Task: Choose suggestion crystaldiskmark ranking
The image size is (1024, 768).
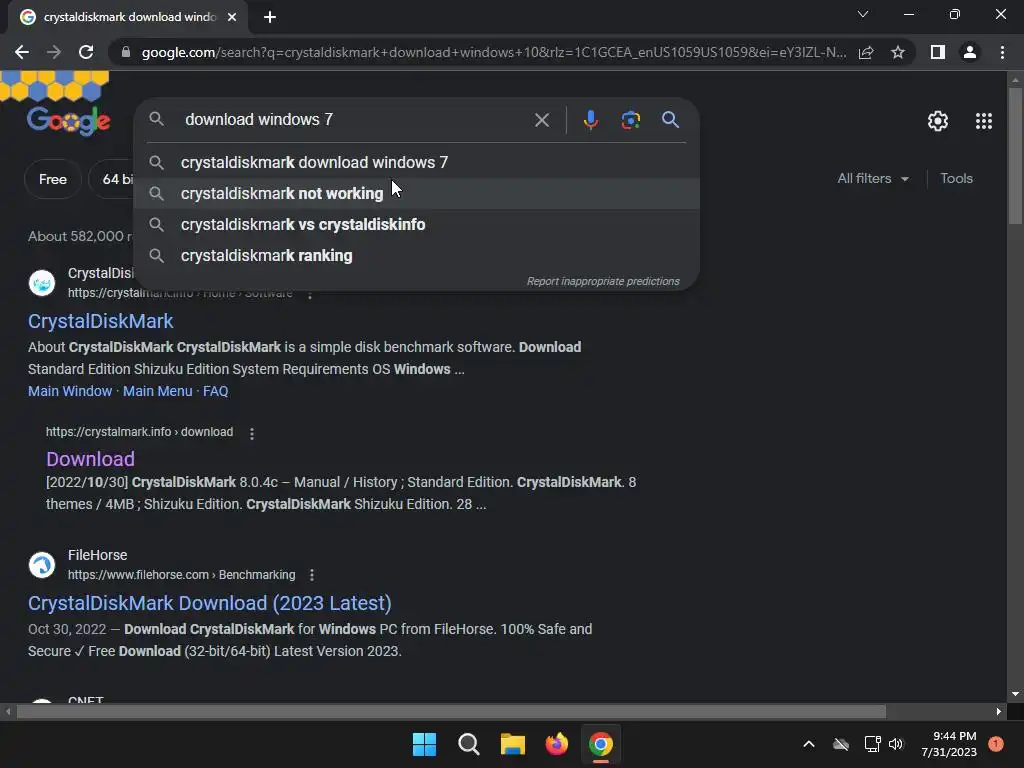Action: (416, 255)
